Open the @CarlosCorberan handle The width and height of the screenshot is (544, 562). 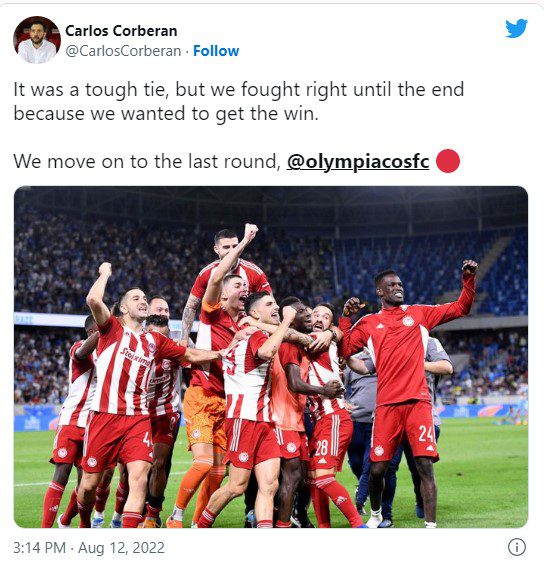coord(123,51)
